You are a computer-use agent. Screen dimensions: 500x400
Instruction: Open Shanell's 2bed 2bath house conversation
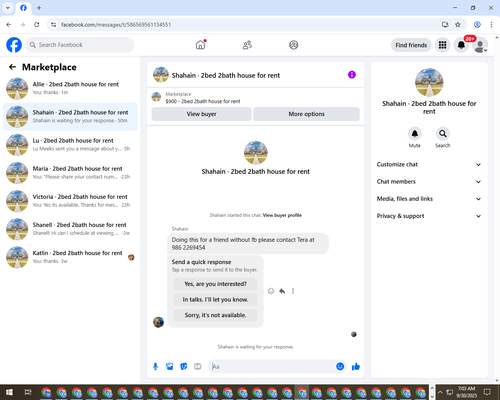(70, 229)
